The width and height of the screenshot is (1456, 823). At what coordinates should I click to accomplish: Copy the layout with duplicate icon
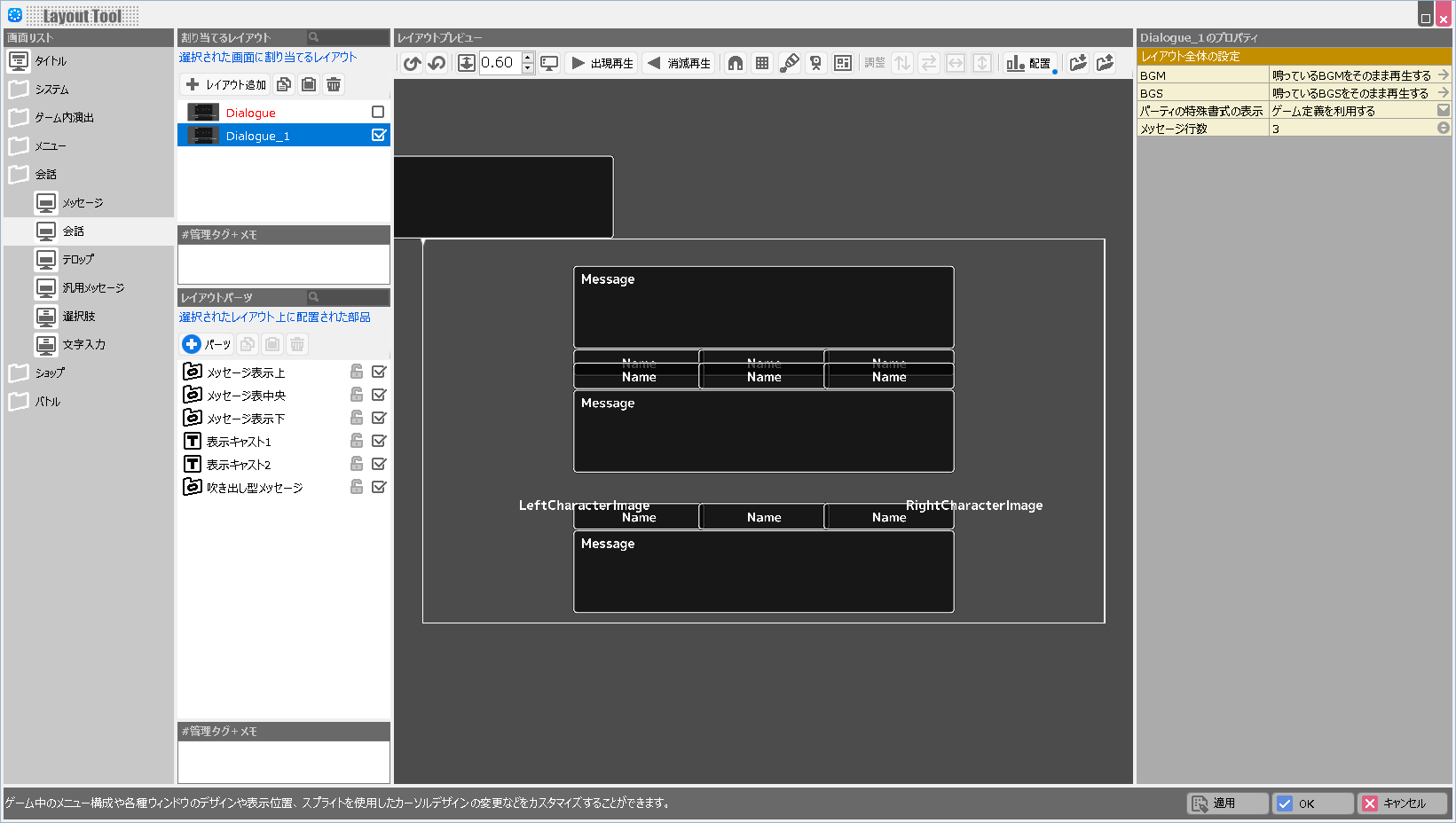(284, 84)
